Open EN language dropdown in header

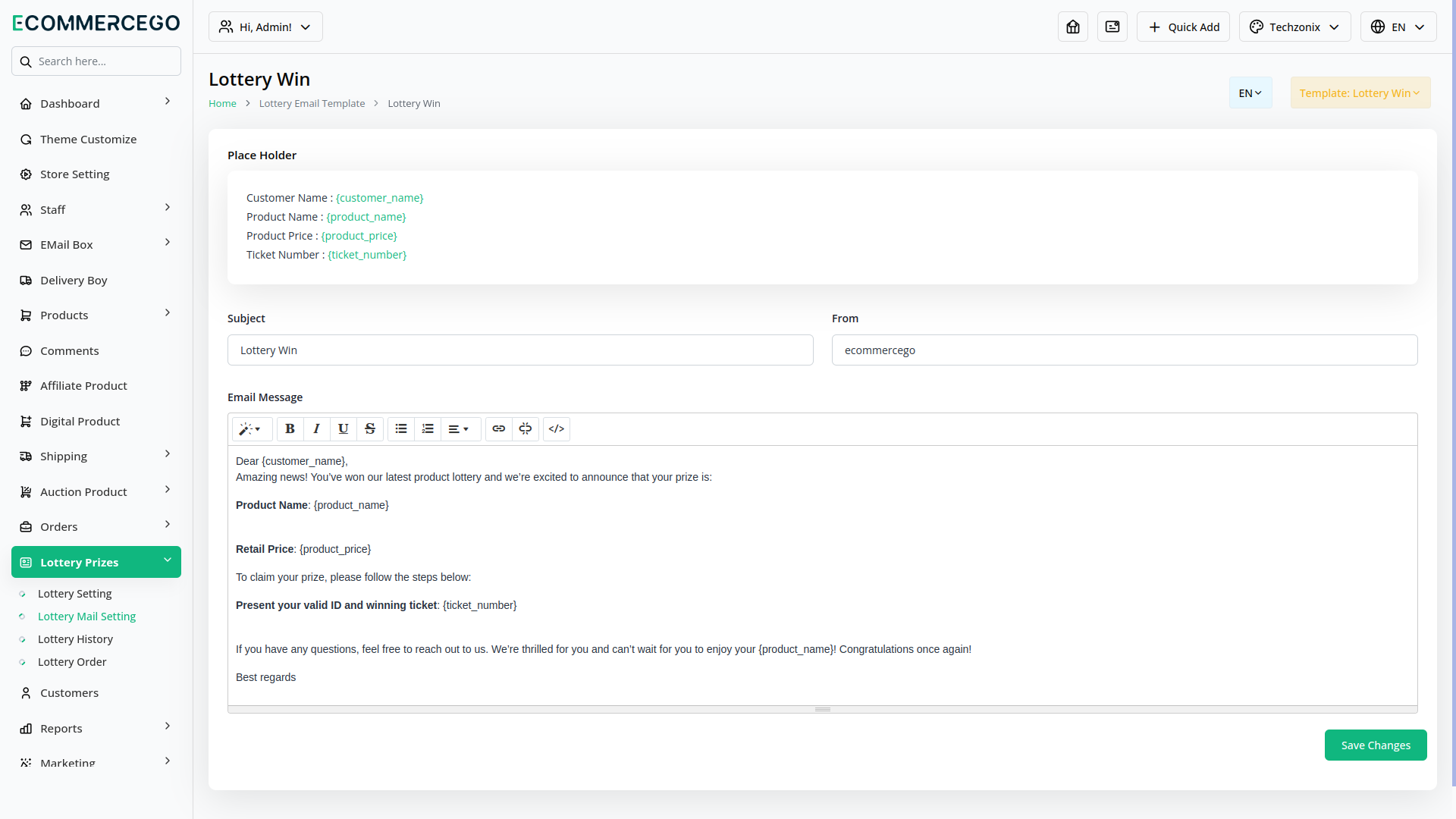(x=1398, y=27)
